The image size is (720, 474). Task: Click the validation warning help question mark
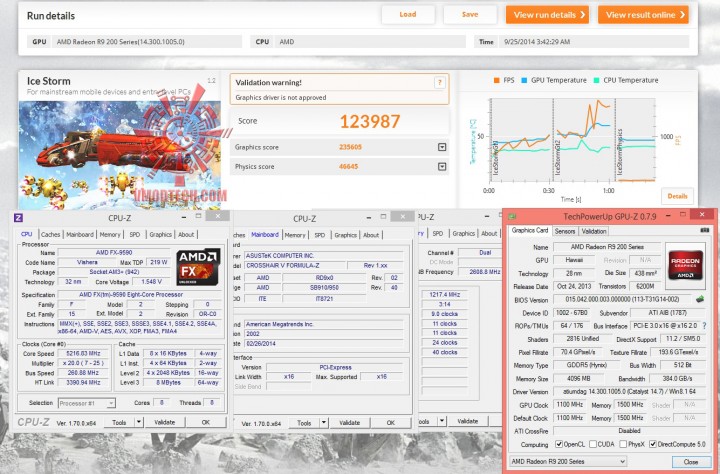point(439,83)
